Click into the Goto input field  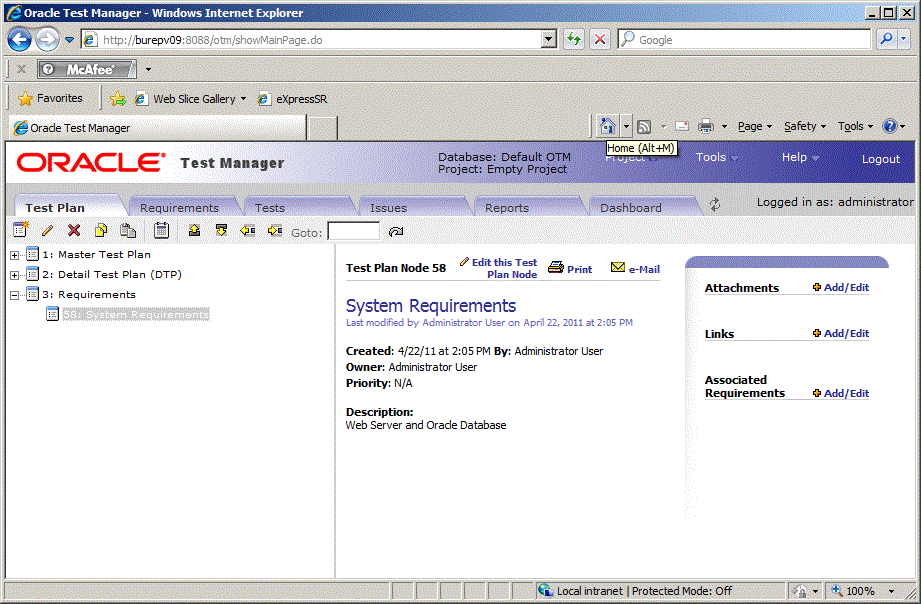pyautogui.click(x=354, y=231)
